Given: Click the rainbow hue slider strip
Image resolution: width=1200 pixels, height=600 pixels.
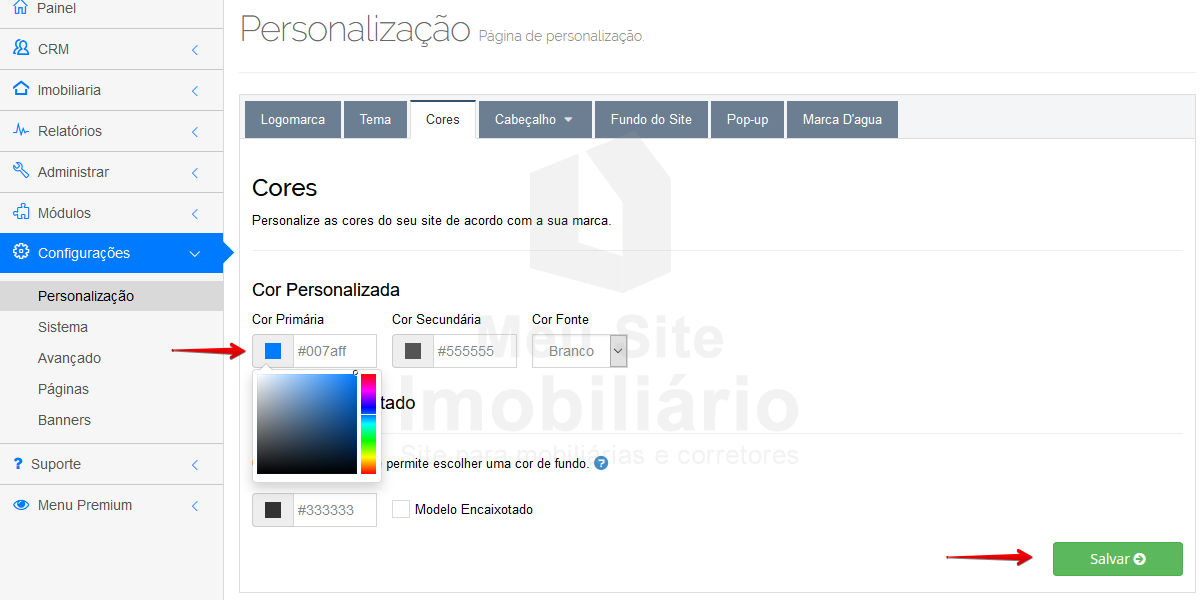Looking at the screenshot, I should (x=368, y=423).
